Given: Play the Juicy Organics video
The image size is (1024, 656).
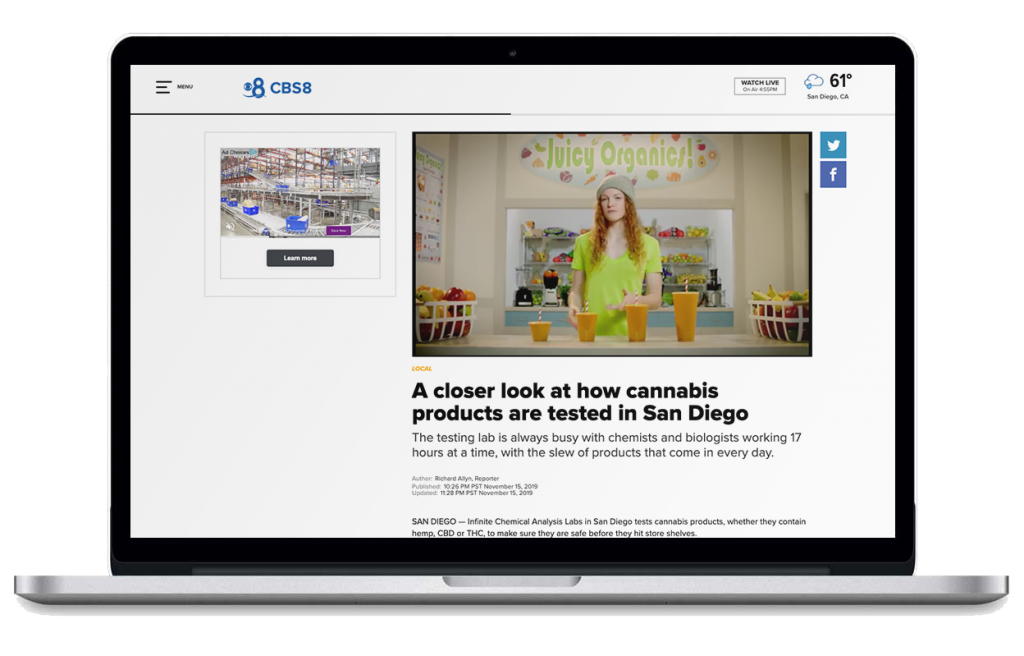Looking at the screenshot, I should click(x=612, y=244).
